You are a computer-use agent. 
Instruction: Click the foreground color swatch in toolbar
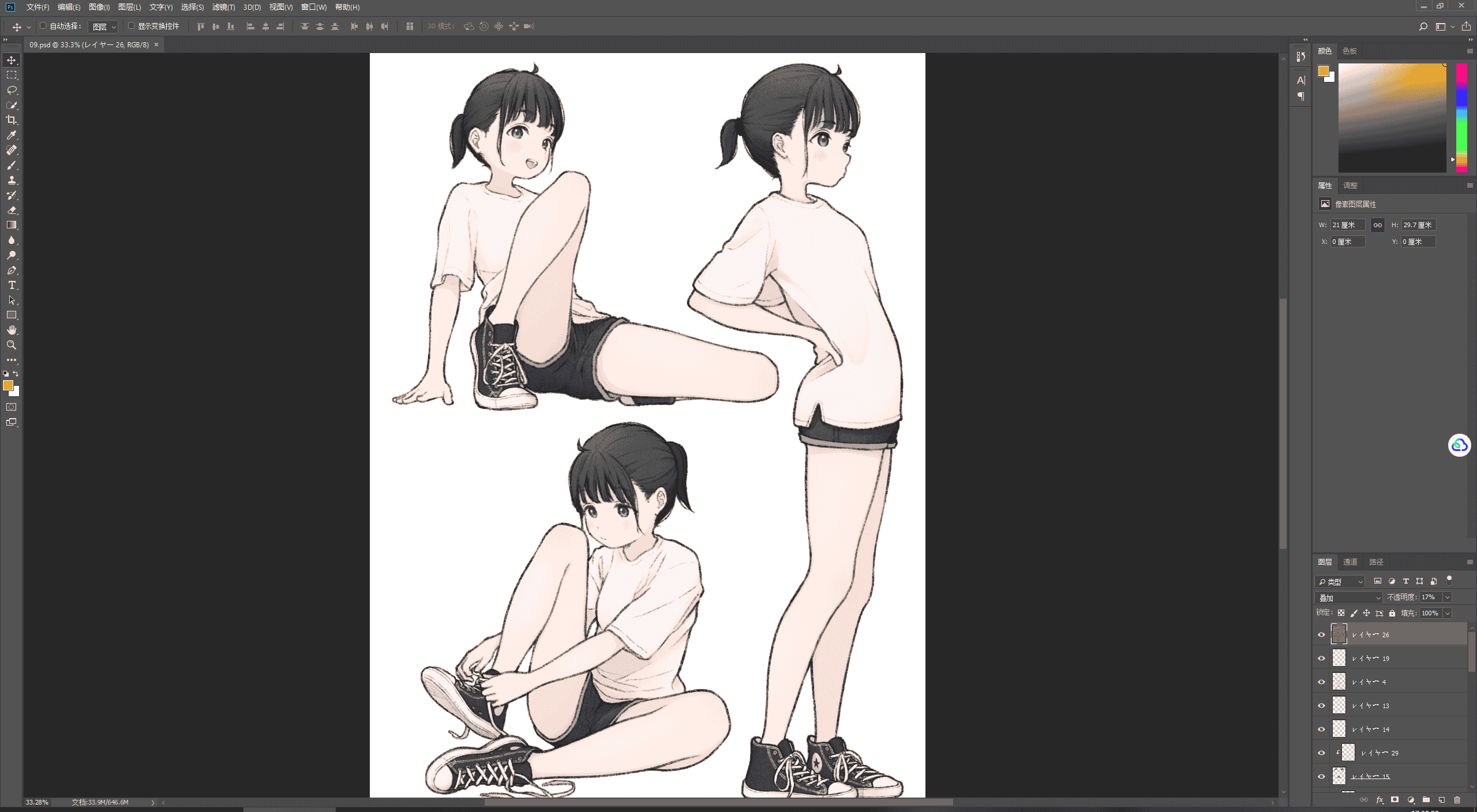point(8,385)
